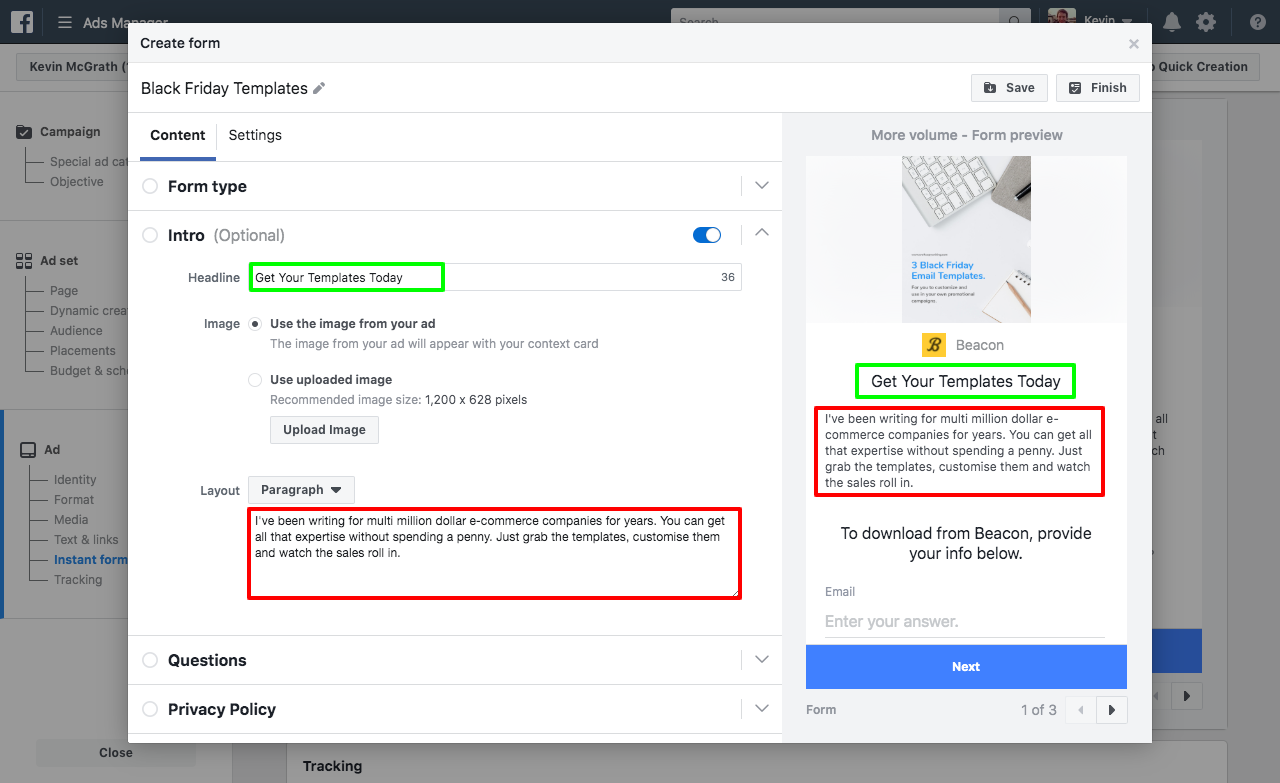
Task: Switch to the Settings tab
Action: click(255, 135)
